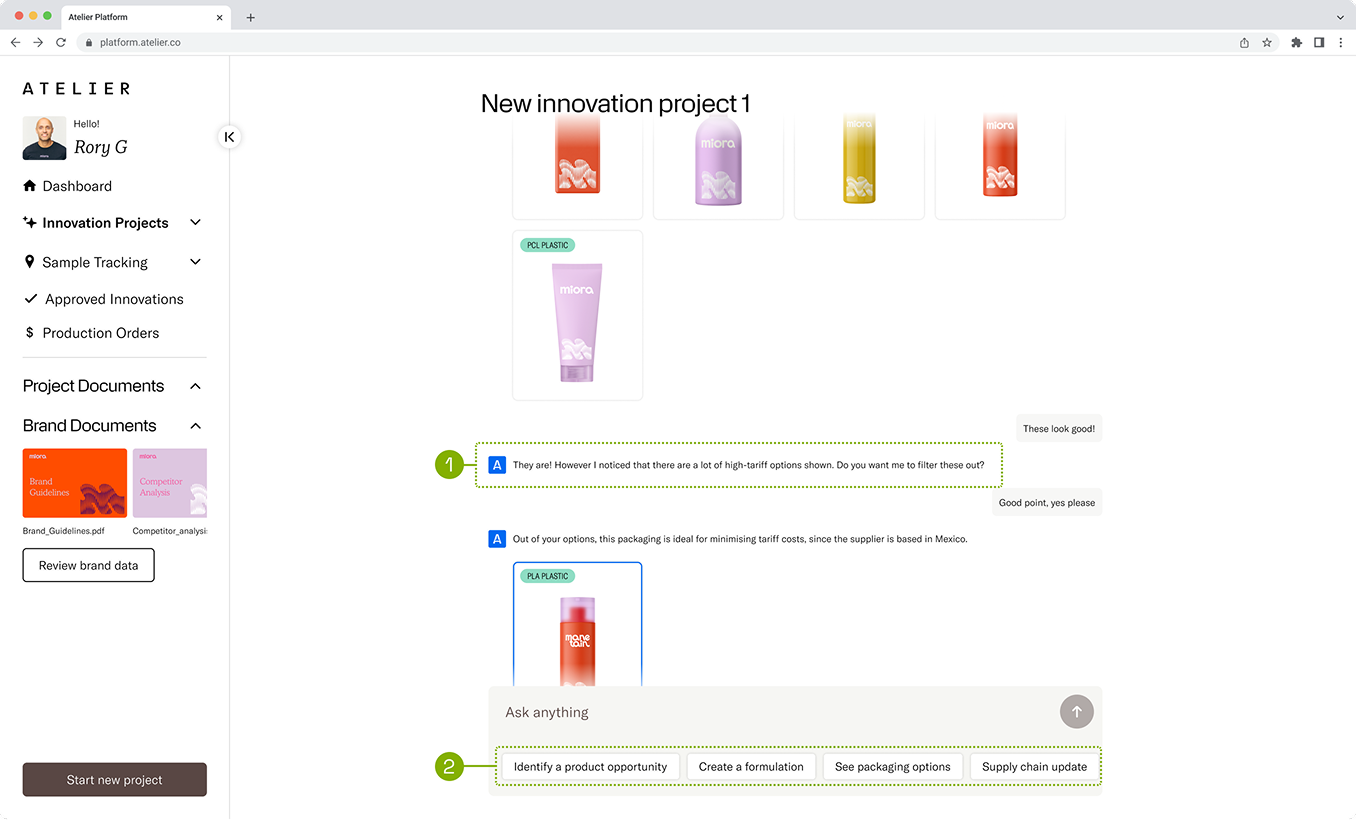The image size is (1356, 820).
Task: Click the share icon in the address bar
Action: (x=1243, y=42)
